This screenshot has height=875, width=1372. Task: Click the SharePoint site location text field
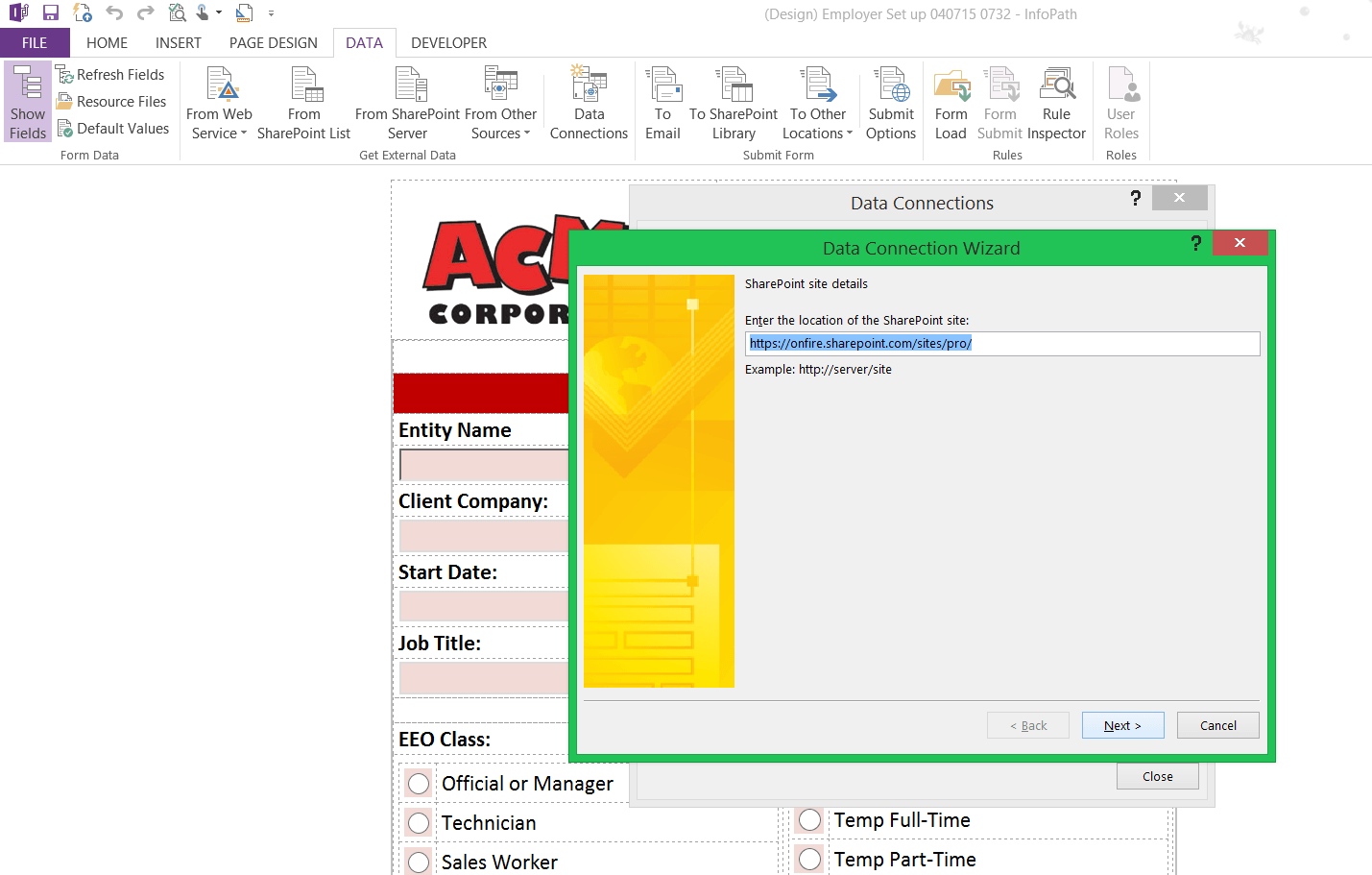tap(1001, 344)
